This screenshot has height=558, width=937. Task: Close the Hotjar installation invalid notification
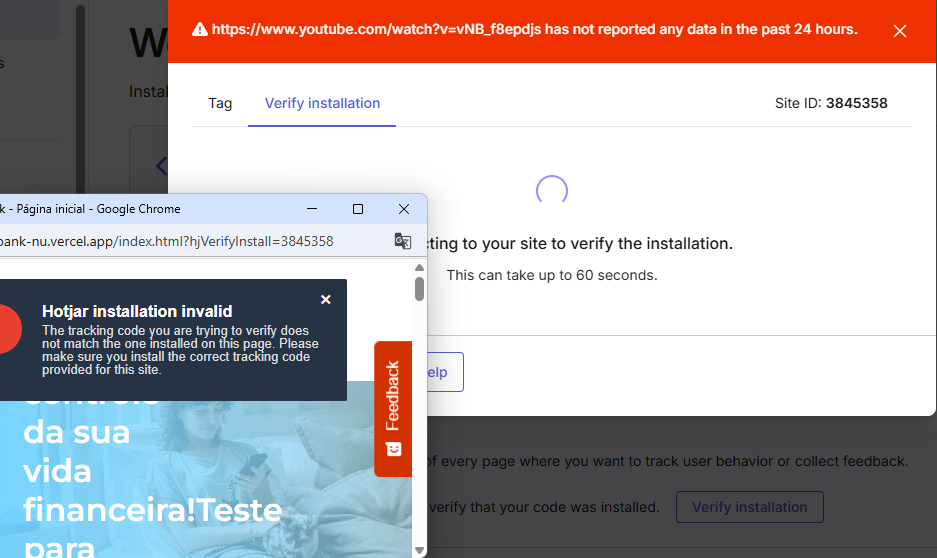point(325,300)
